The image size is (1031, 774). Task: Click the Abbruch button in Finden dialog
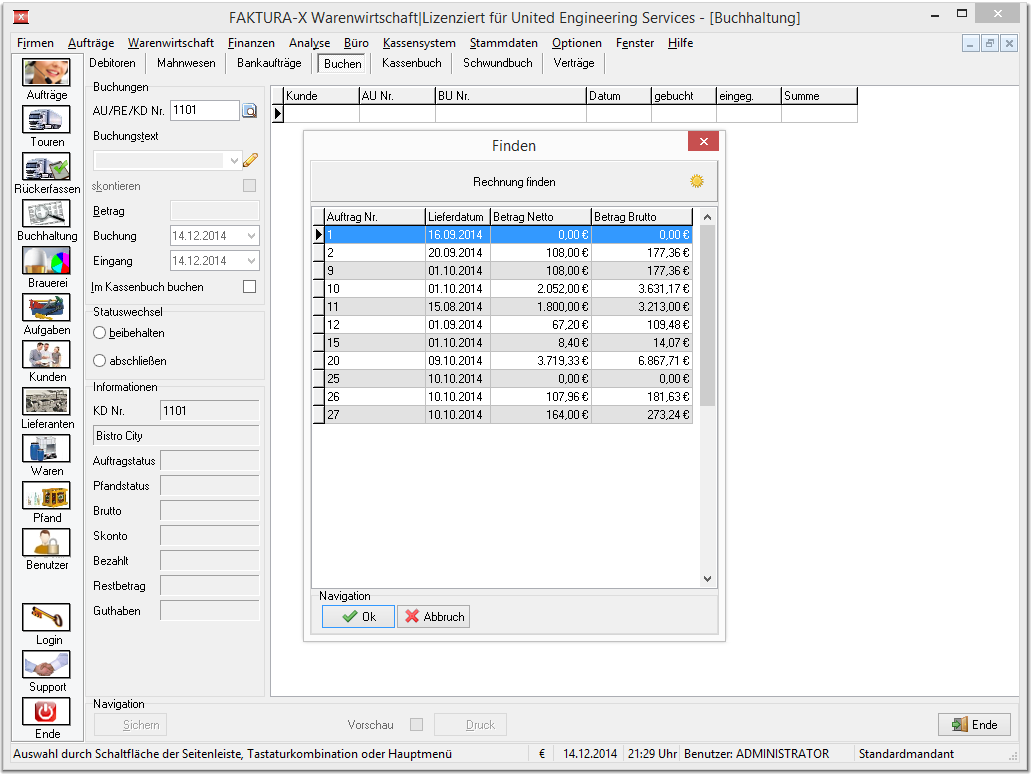[433, 617]
